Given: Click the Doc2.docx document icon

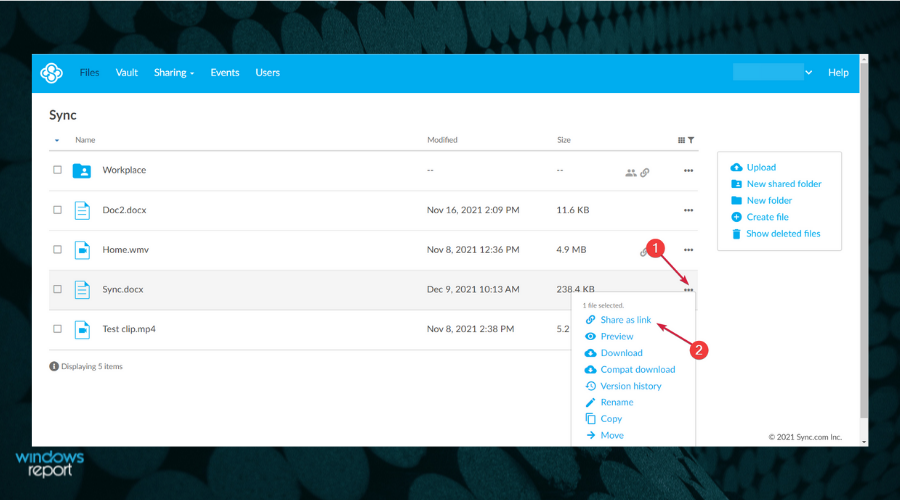Looking at the screenshot, I should pyautogui.click(x=82, y=211).
